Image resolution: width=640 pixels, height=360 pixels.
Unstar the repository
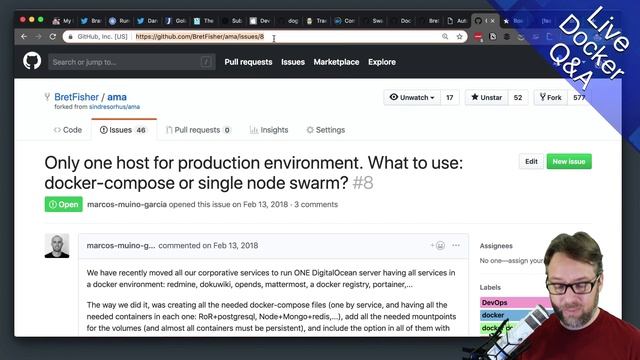487,97
